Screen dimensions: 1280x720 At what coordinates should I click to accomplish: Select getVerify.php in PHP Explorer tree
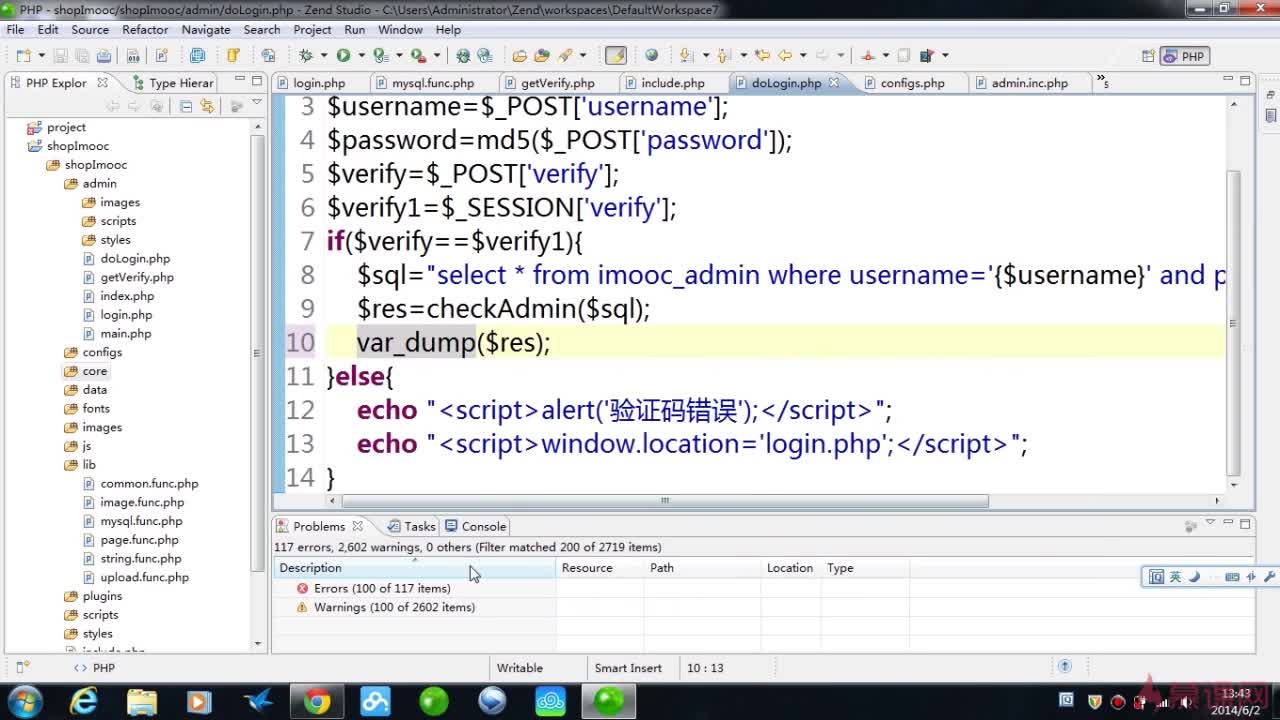click(137, 277)
